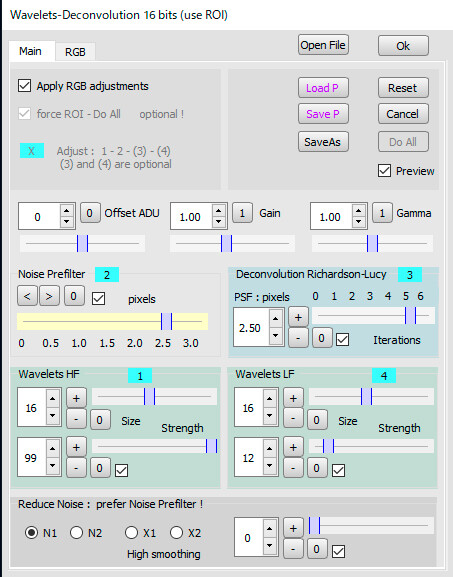Image resolution: width=453 pixels, height=577 pixels.
Task: Click the plus button for Wavelets HF size
Action: (x=76, y=398)
